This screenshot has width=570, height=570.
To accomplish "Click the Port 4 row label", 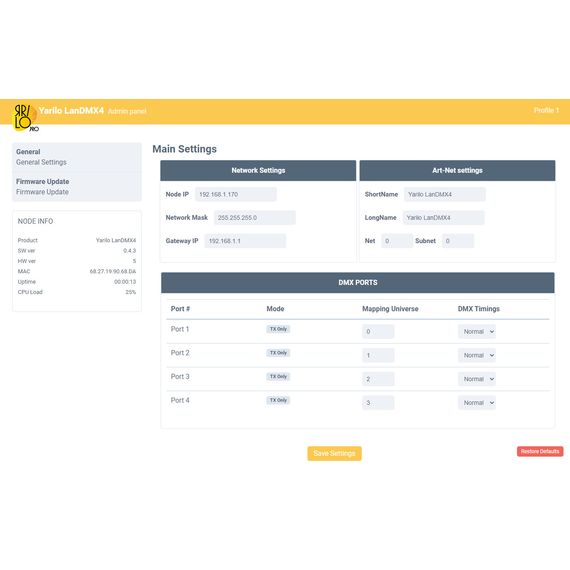I will [180, 400].
